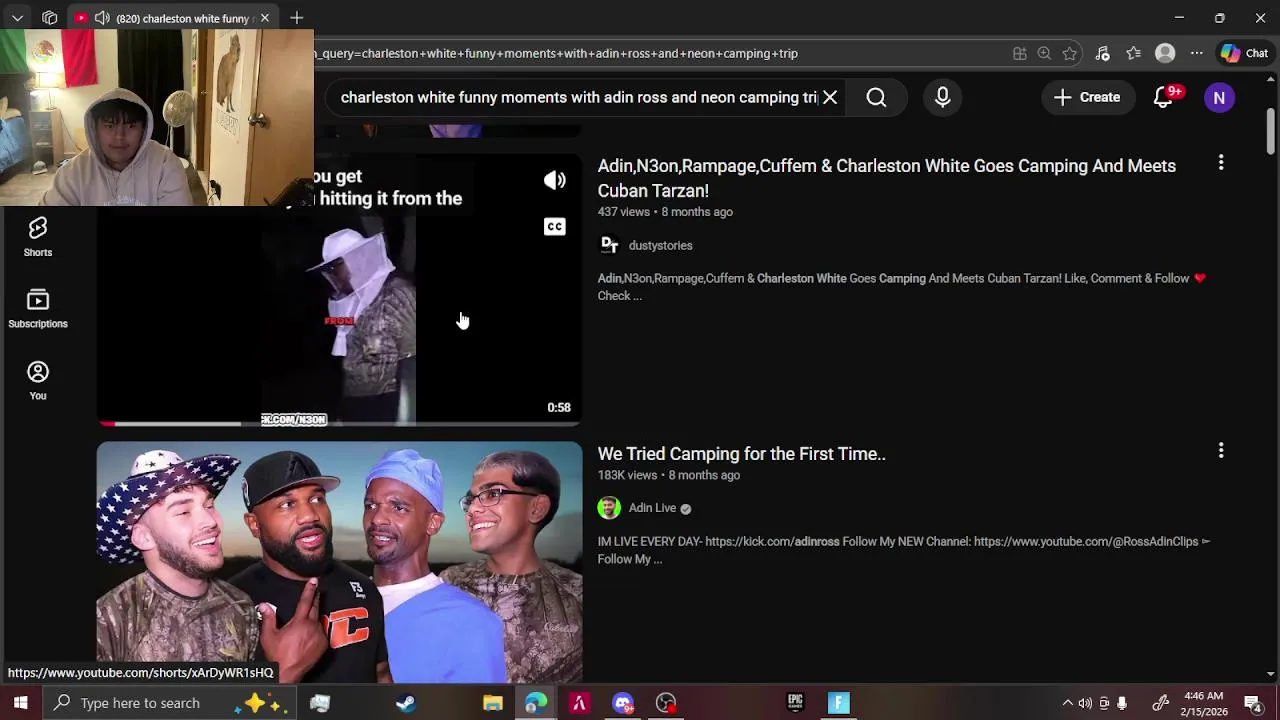Screen dimensions: 1280x720
Task: Open the YouTube notifications bell
Action: pos(1163,97)
